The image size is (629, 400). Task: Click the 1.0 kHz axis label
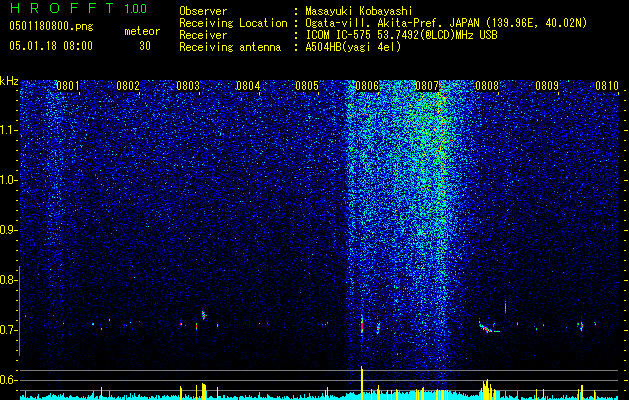point(9,180)
